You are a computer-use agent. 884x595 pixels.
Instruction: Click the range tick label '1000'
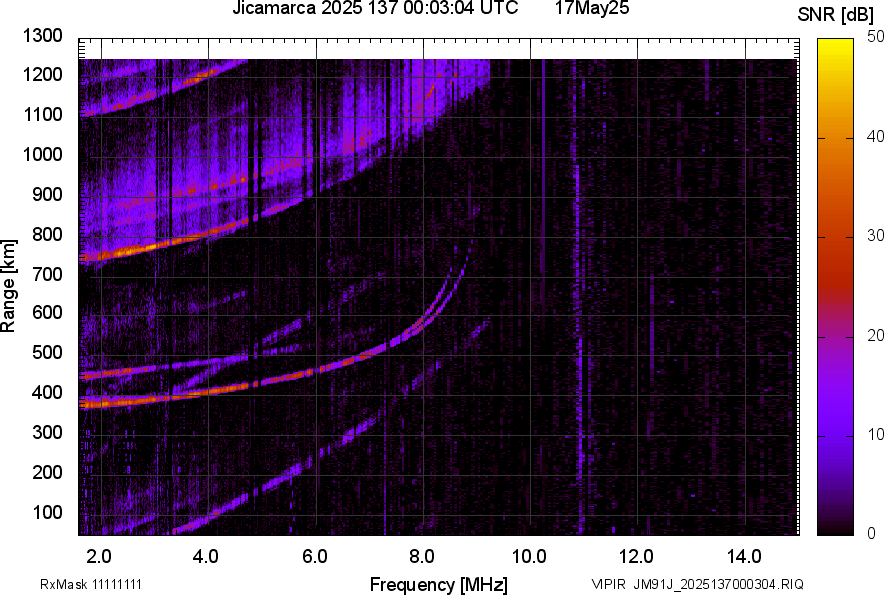(x=42, y=154)
